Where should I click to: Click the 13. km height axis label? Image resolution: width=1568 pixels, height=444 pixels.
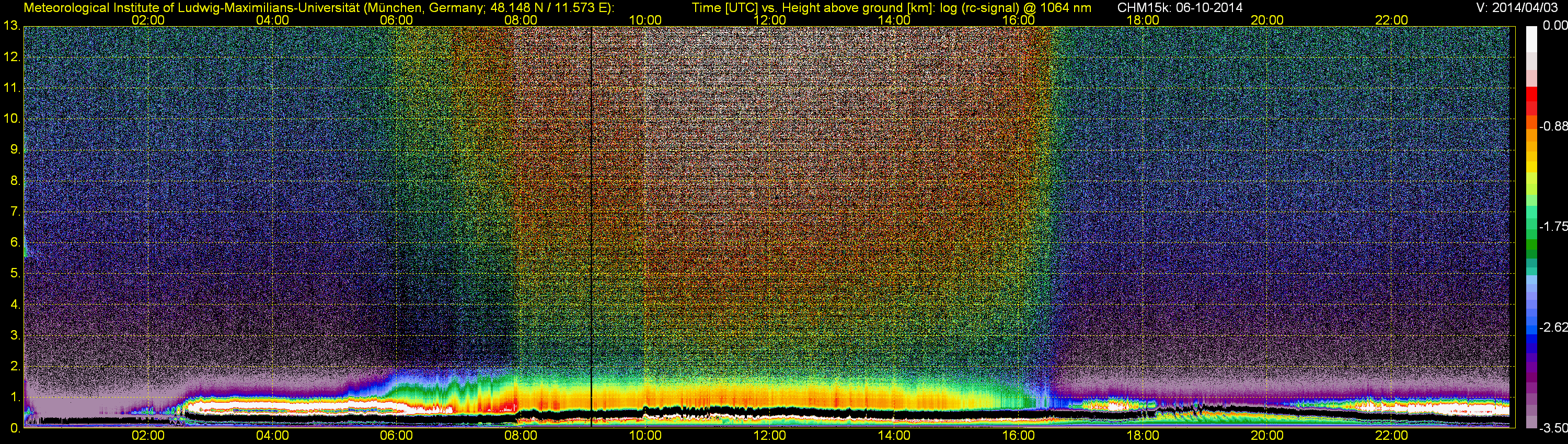click(x=12, y=26)
